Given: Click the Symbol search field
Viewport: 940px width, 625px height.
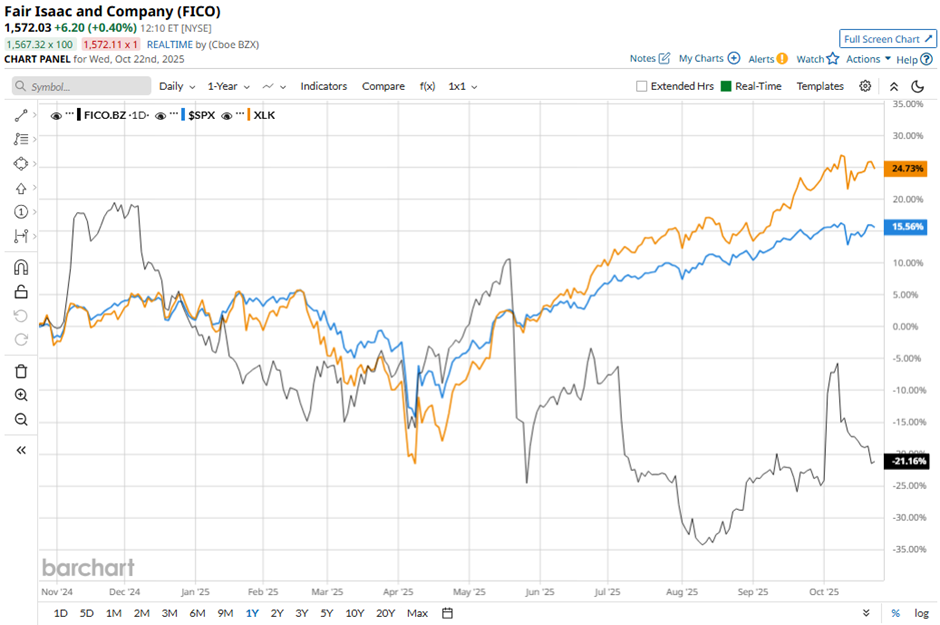Looking at the screenshot, I should click(82, 87).
